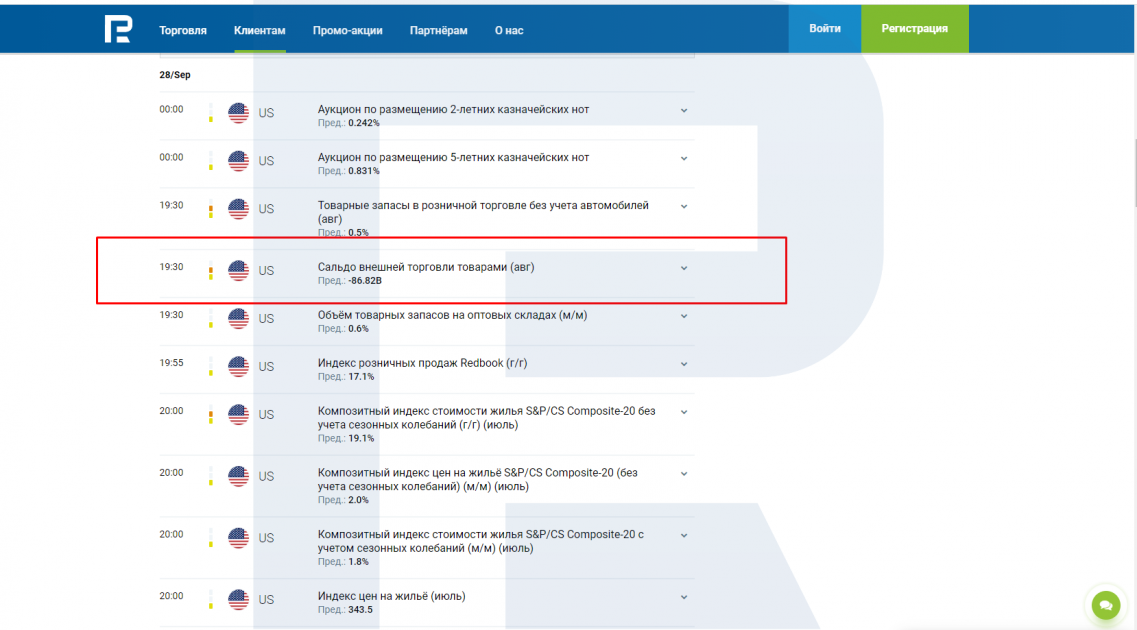Click the green Регистрация button
This screenshot has width=1137, height=630.
pos(914,29)
